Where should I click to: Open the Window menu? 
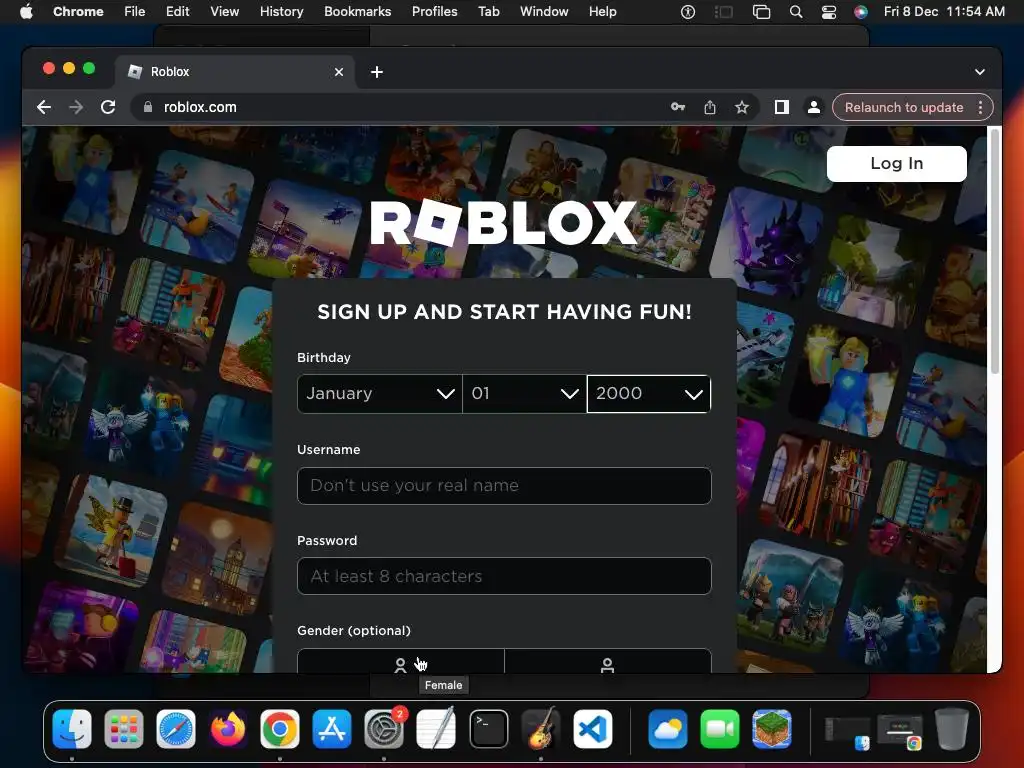(544, 12)
